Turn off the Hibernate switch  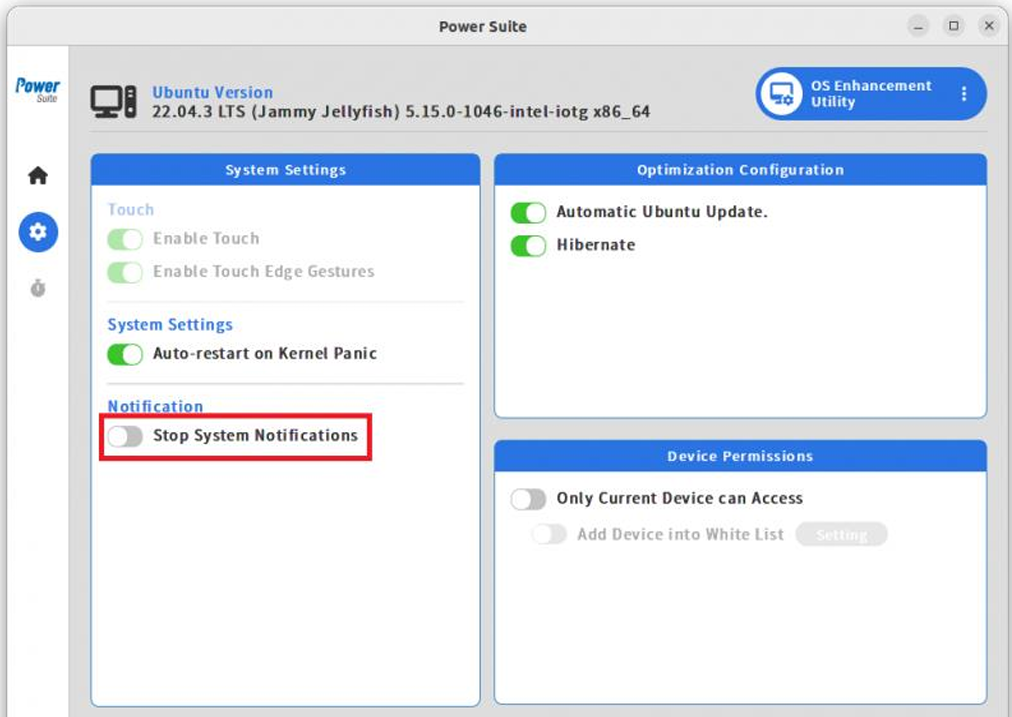[528, 245]
